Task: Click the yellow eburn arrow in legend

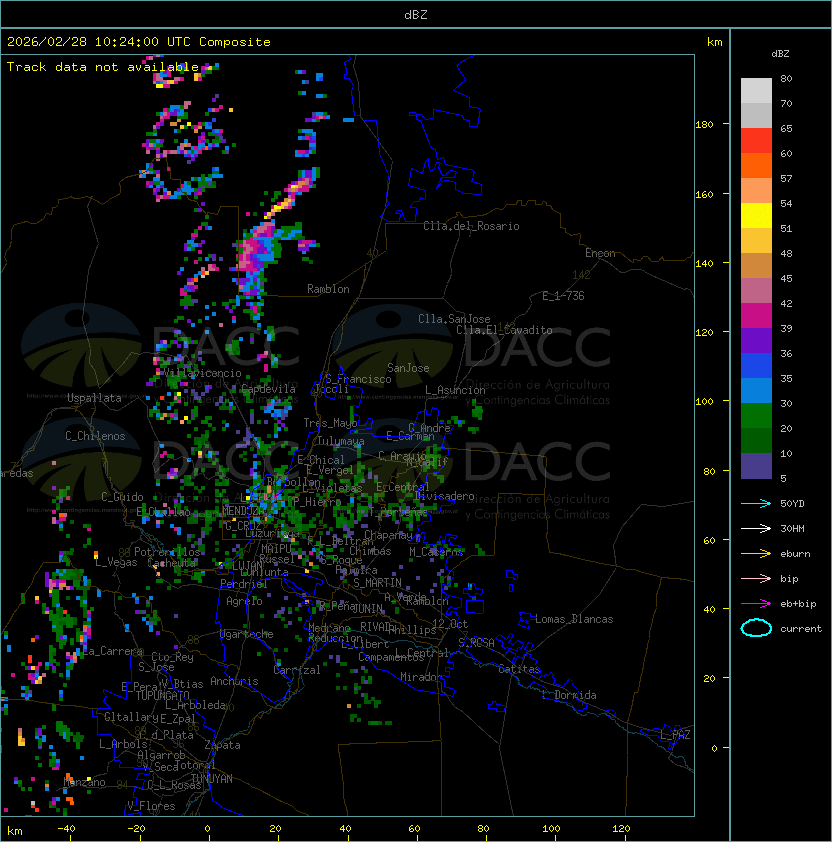Action: coord(756,554)
